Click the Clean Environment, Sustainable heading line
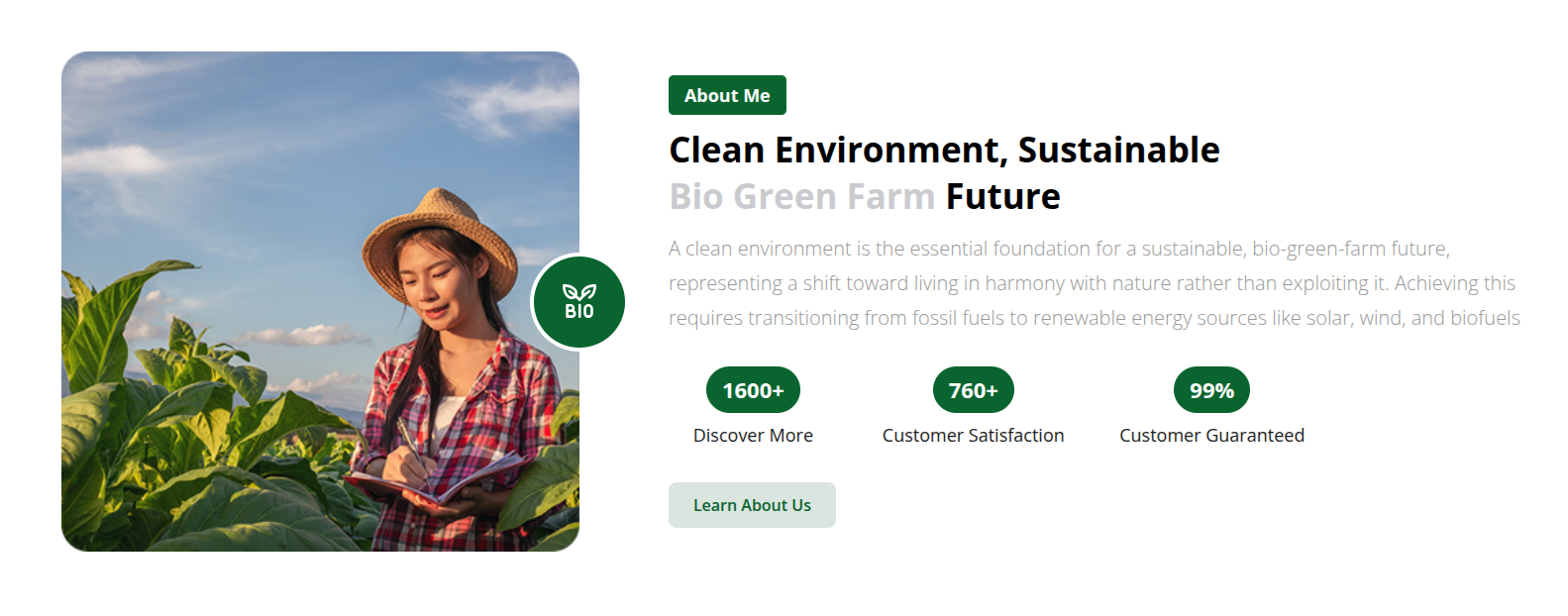This screenshot has height=616, width=1568. point(944,151)
